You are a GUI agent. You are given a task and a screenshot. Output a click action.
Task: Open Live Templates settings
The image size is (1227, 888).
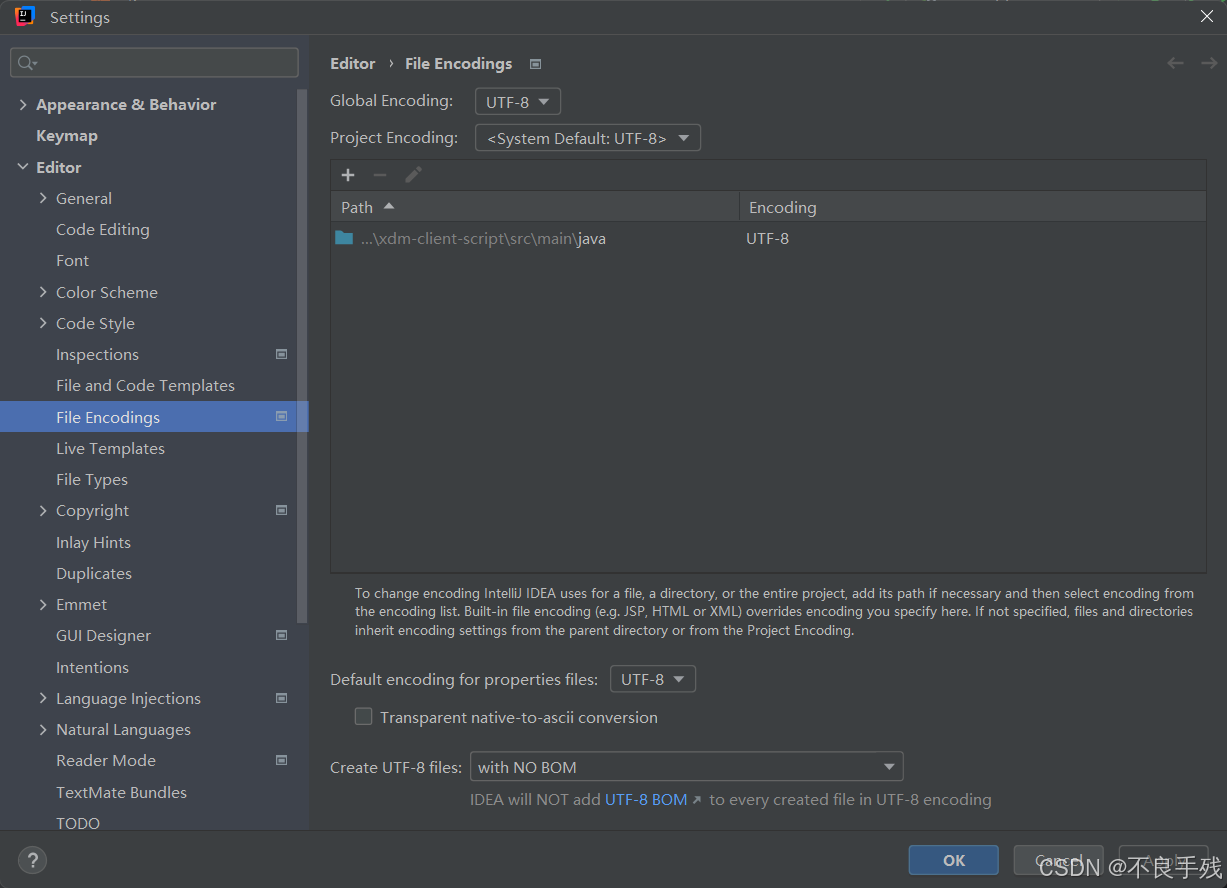tap(110, 448)
